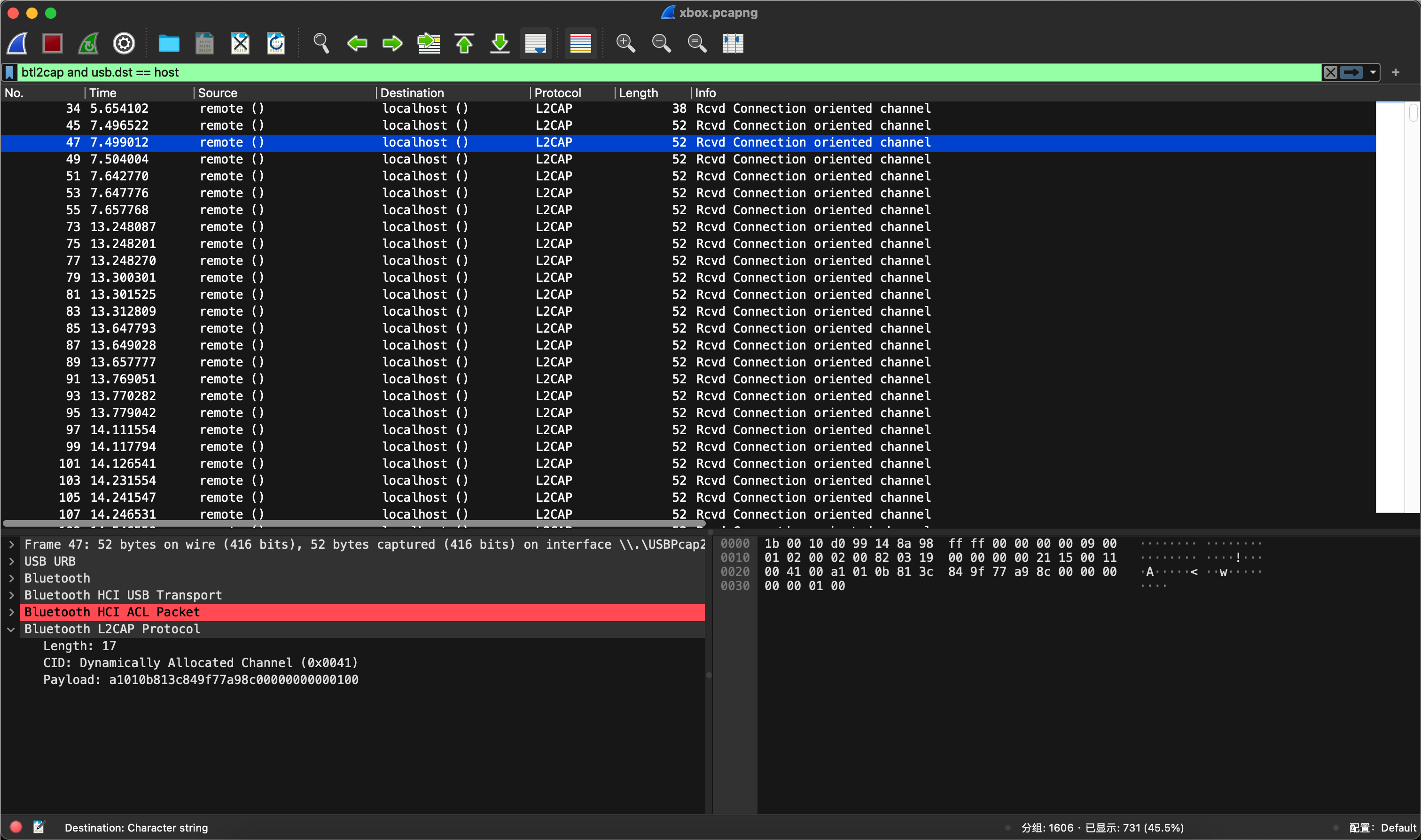Close this capture file

[x=240, y=44]
